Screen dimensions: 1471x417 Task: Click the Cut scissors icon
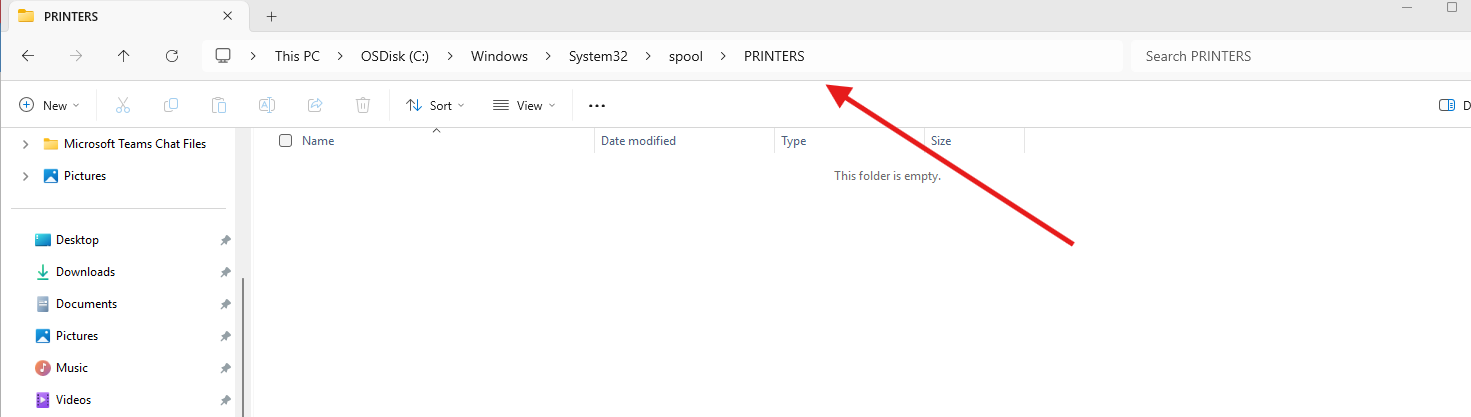pos(123,105)
